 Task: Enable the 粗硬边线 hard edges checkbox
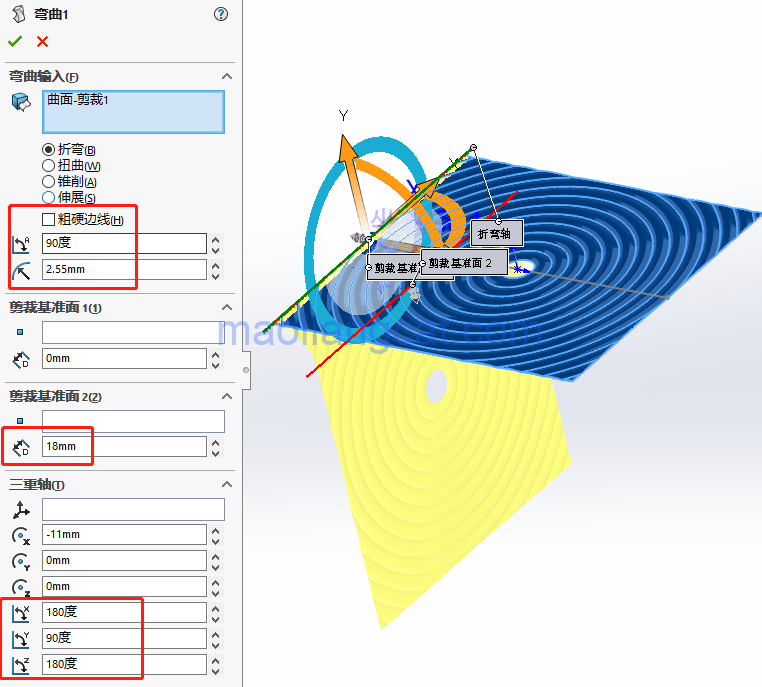pos(48,220)
